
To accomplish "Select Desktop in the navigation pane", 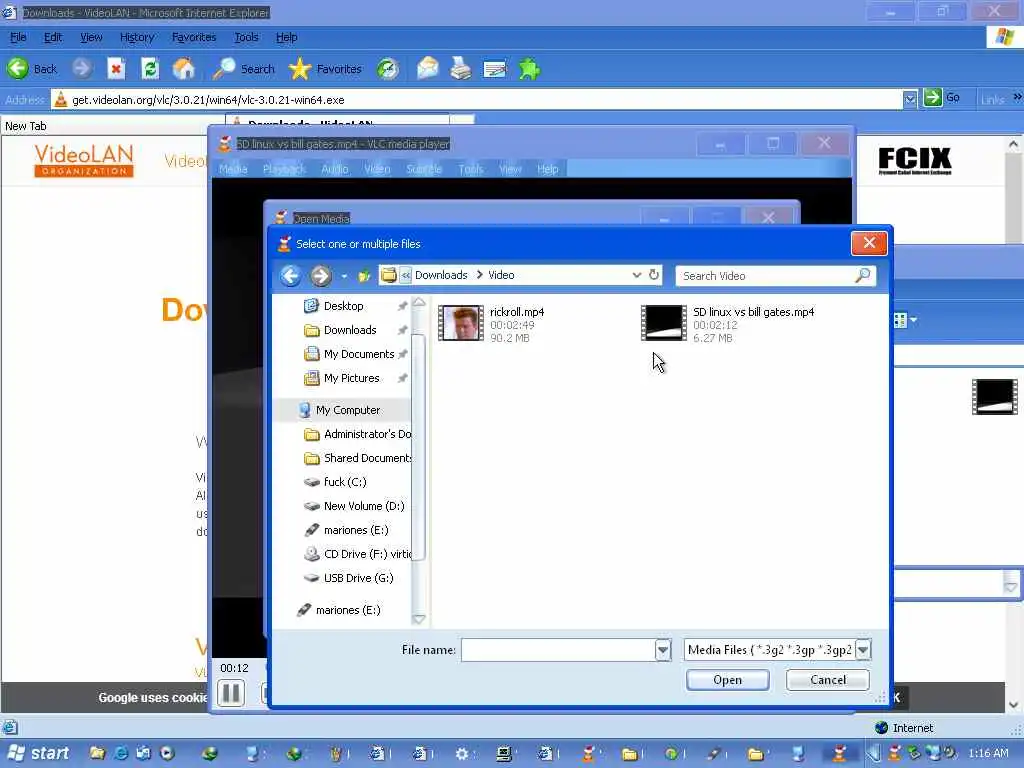I will point(344,306).
